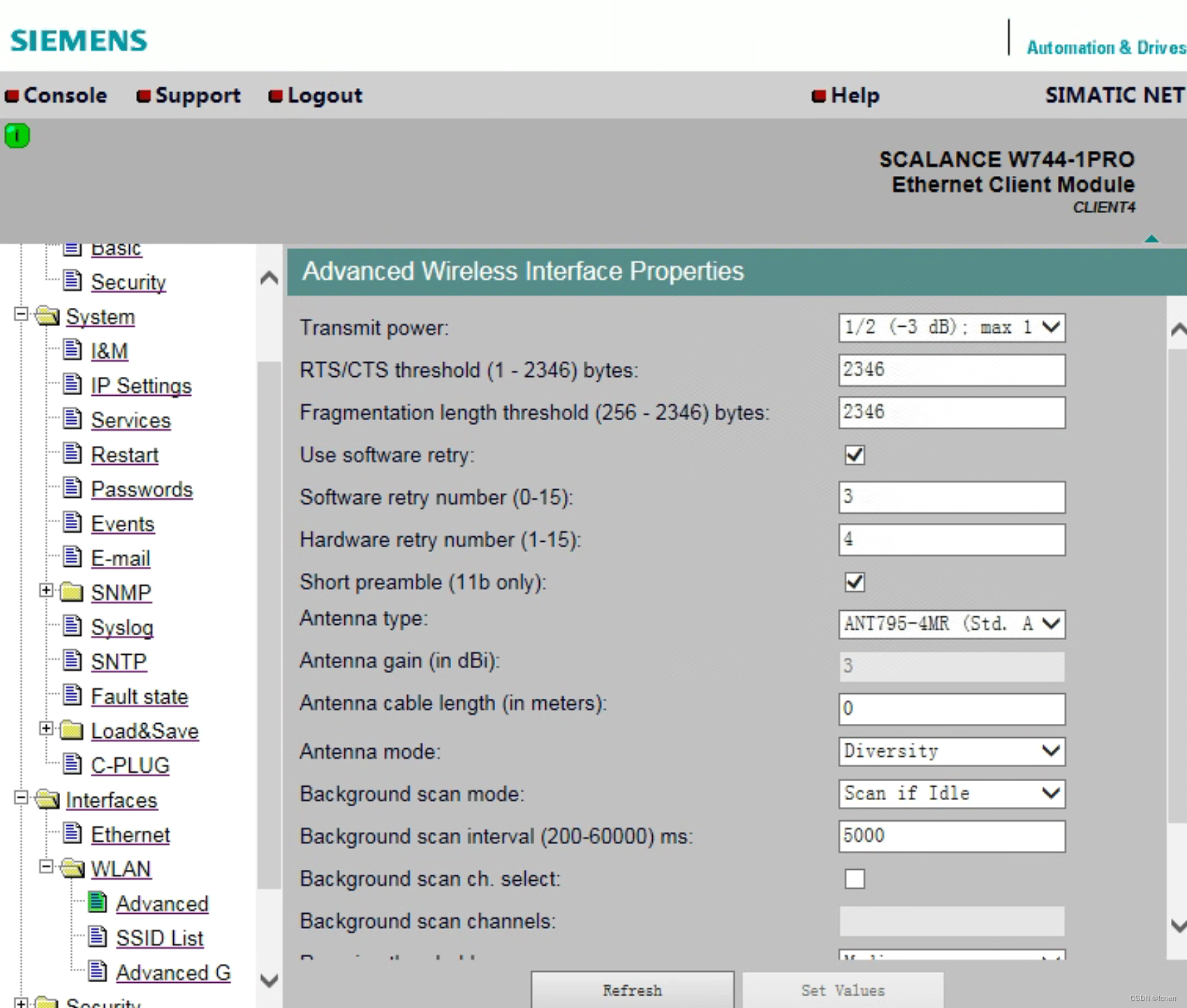Click the Fragmentation length threshold field
1187x1008 pixels.
point(952,413)
